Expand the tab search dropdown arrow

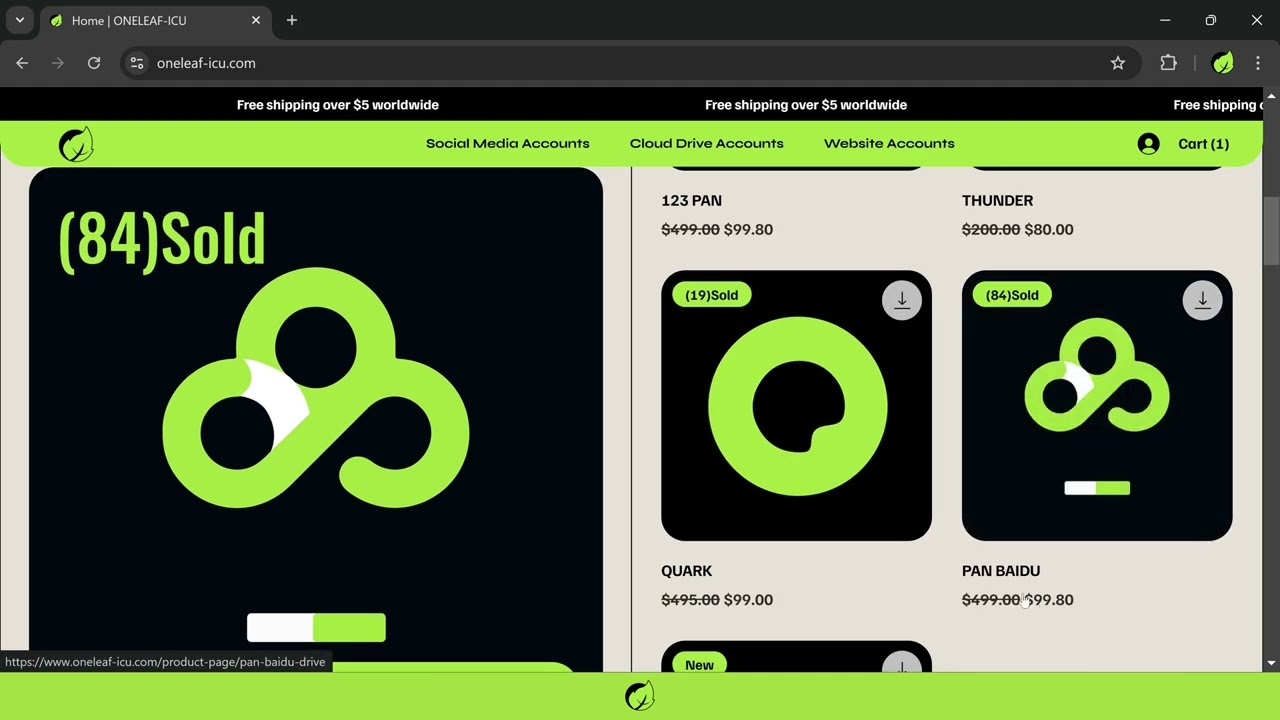coord(19,20)
